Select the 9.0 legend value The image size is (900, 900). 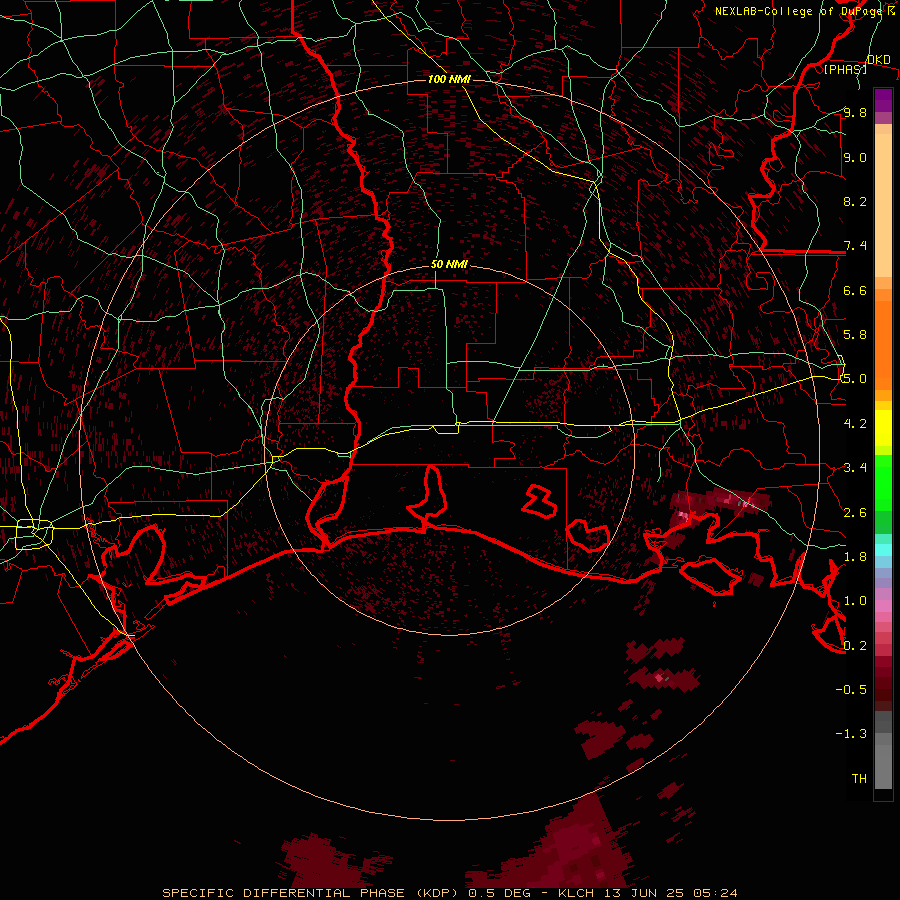click(855, 157)
